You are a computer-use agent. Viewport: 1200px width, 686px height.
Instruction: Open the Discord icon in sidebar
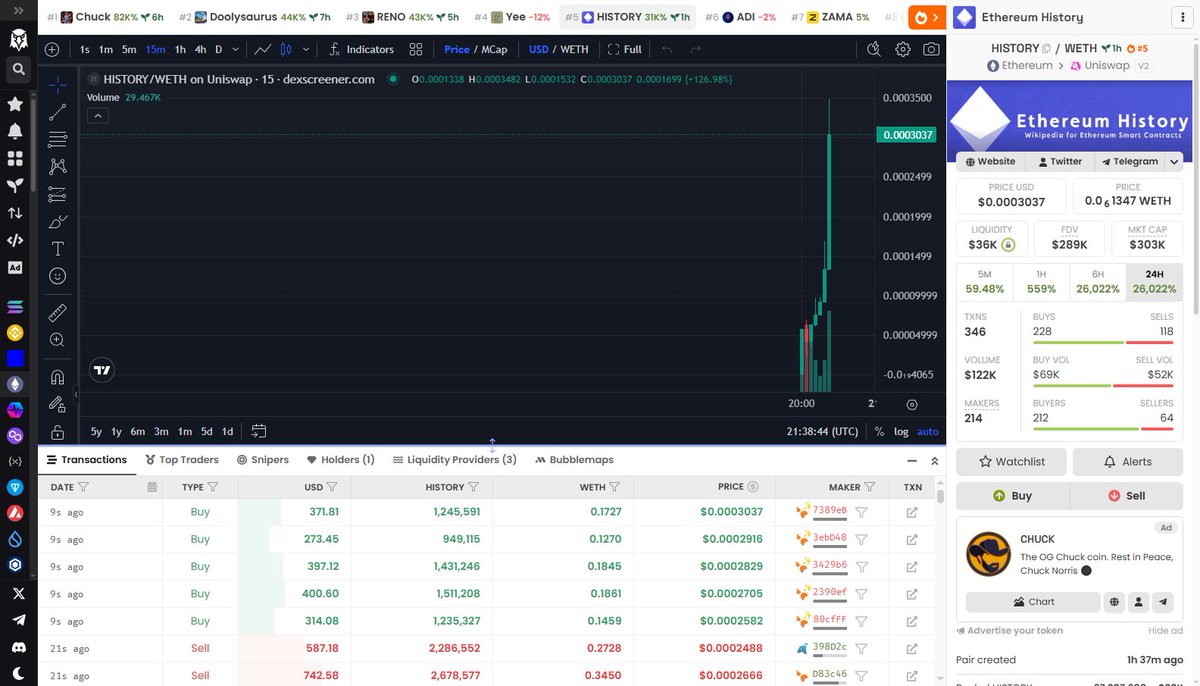[x=17, y=647]
